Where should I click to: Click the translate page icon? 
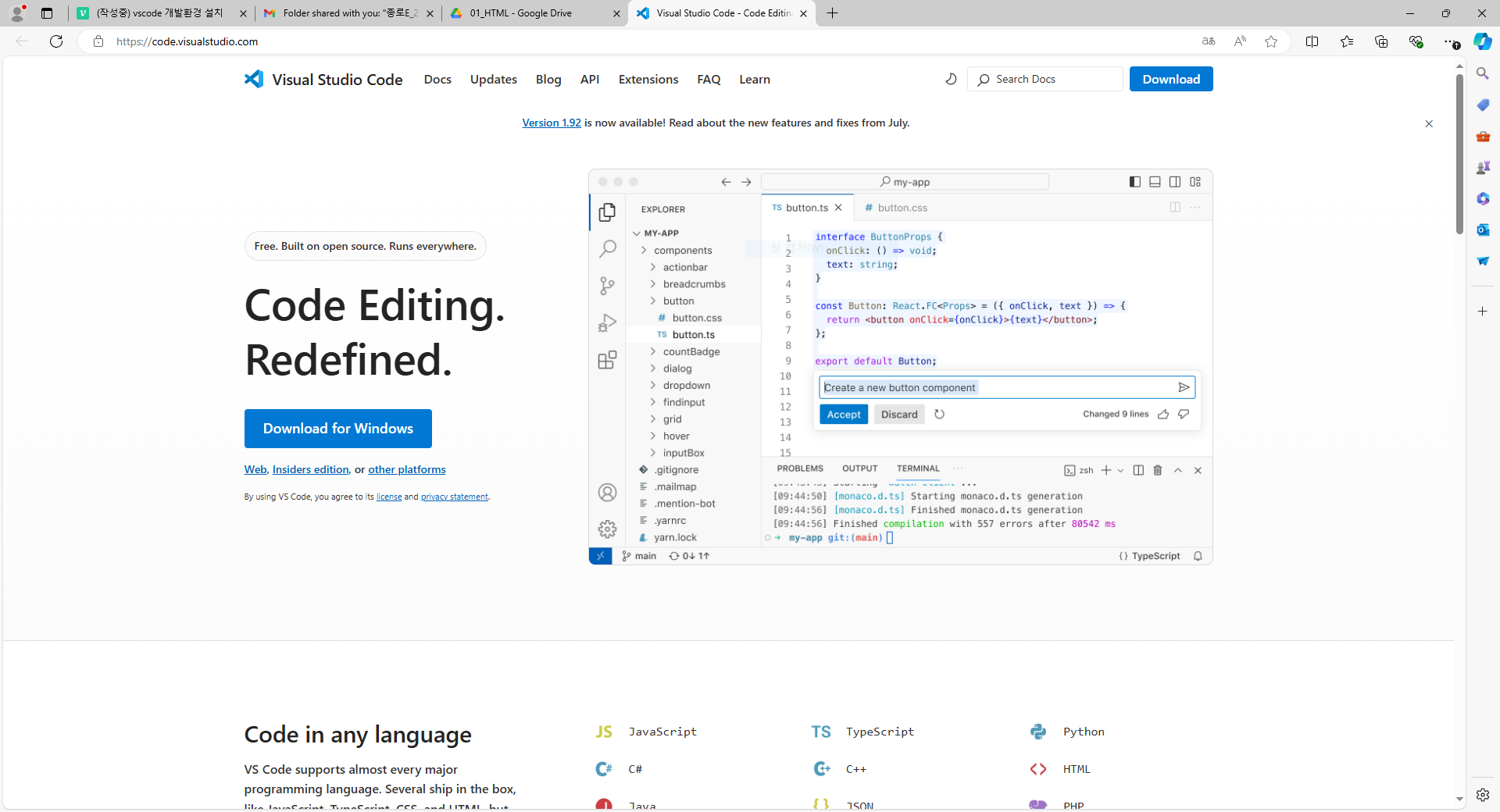(1209, 41)
